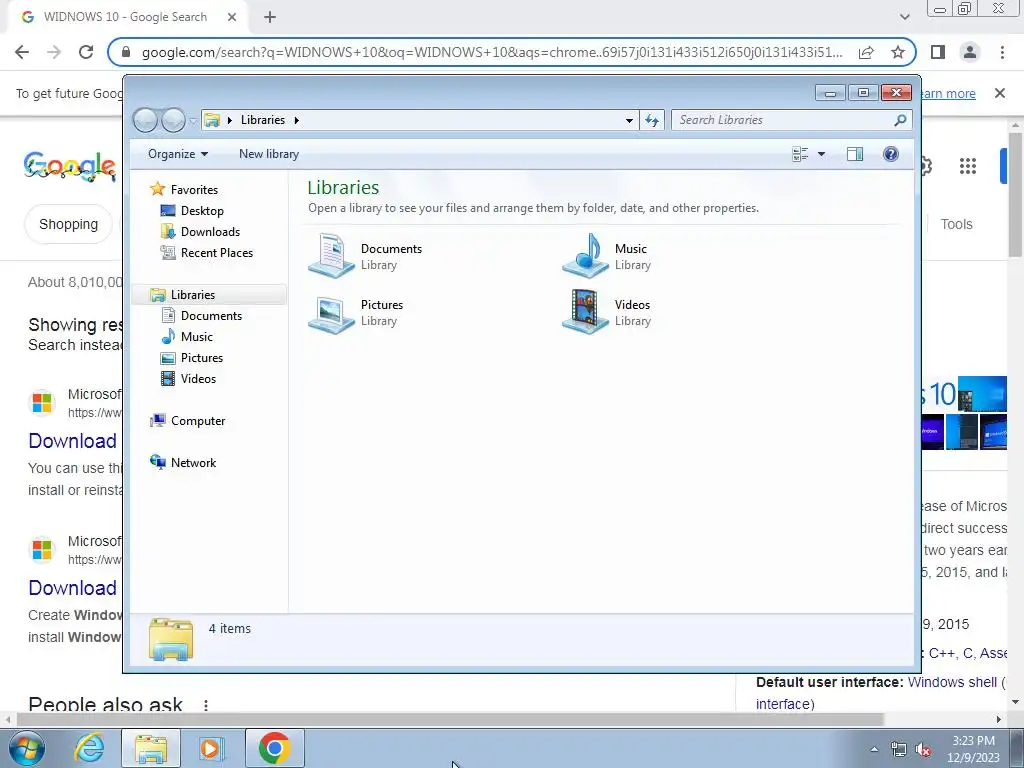1024x768 pixels.
Task: Click the Explorer Forward navigation button
Action: [173, 120]
